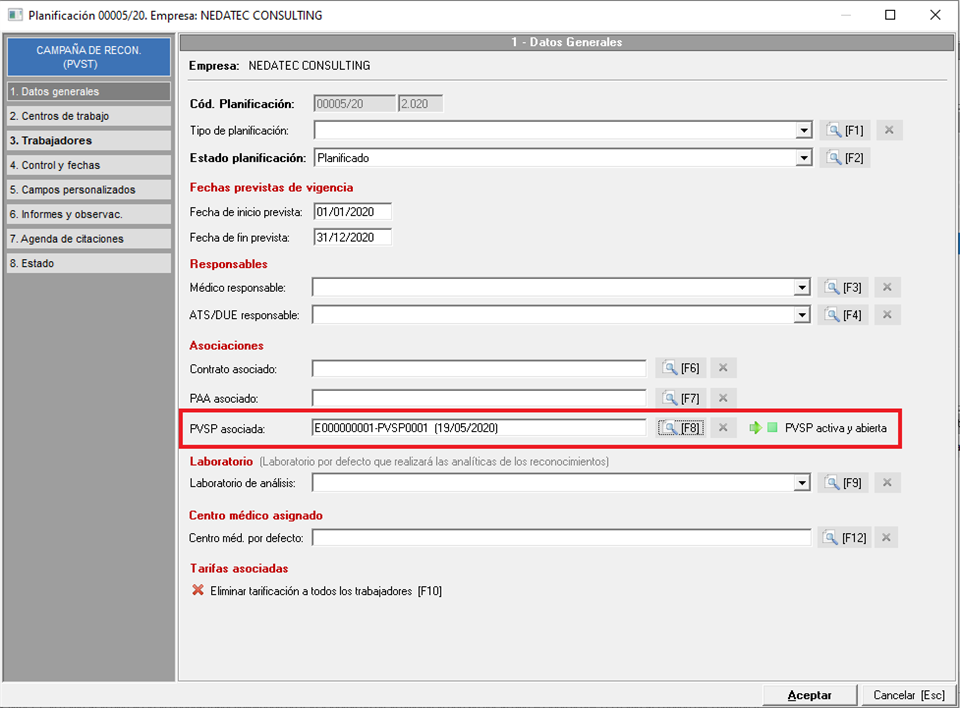Click the red X Eliminar tarificación icon

pyautogui.click(x=198, y=591)
